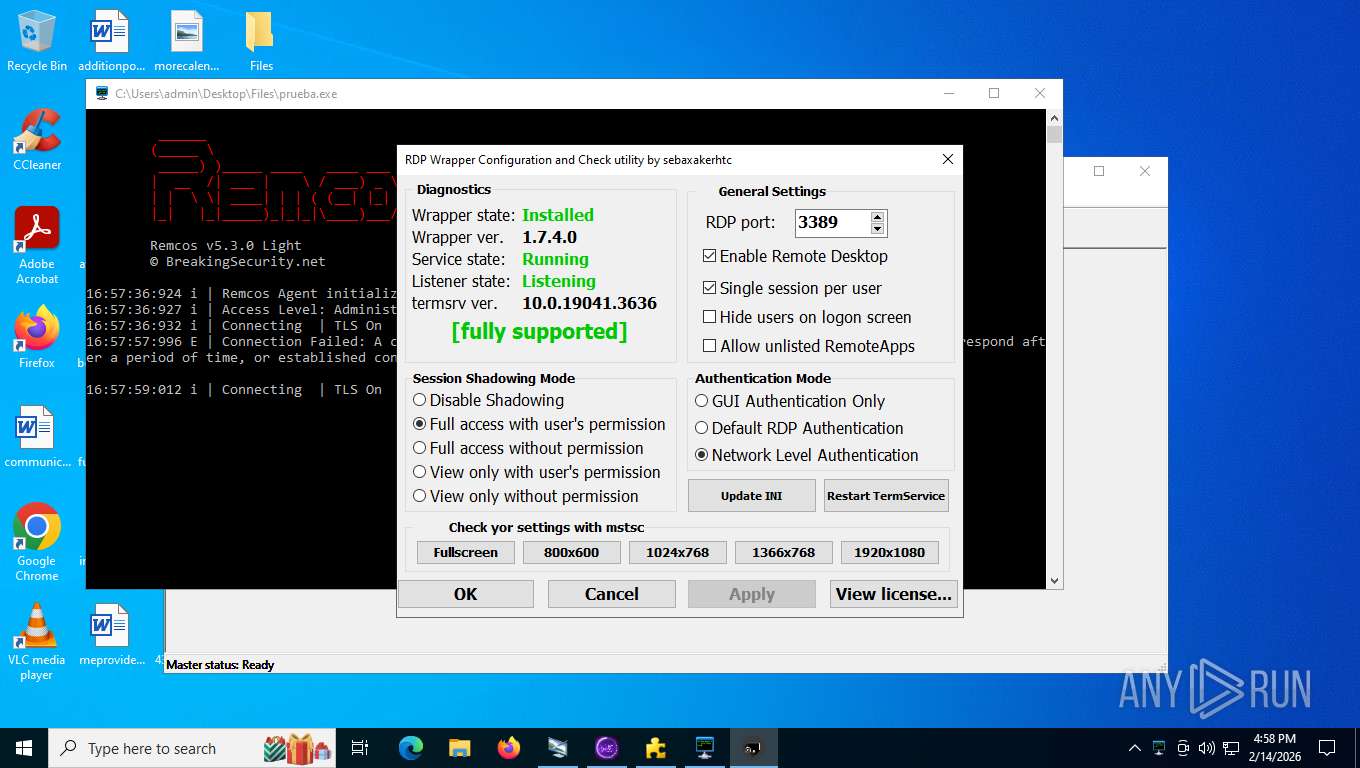Launch VLC media player from the desktop

coord(37,642)
